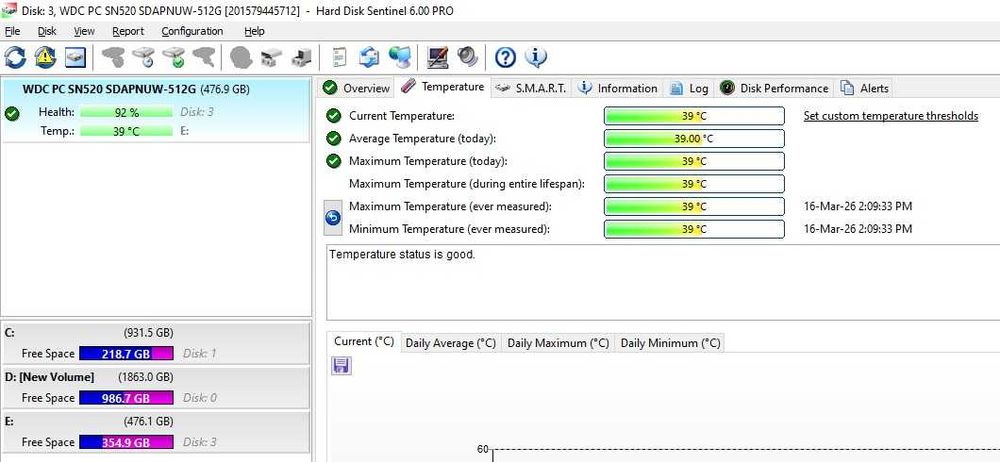Open the Disk menu
Screen dimensions: 1000x462
pyautogui.click(x=47, y=31)
